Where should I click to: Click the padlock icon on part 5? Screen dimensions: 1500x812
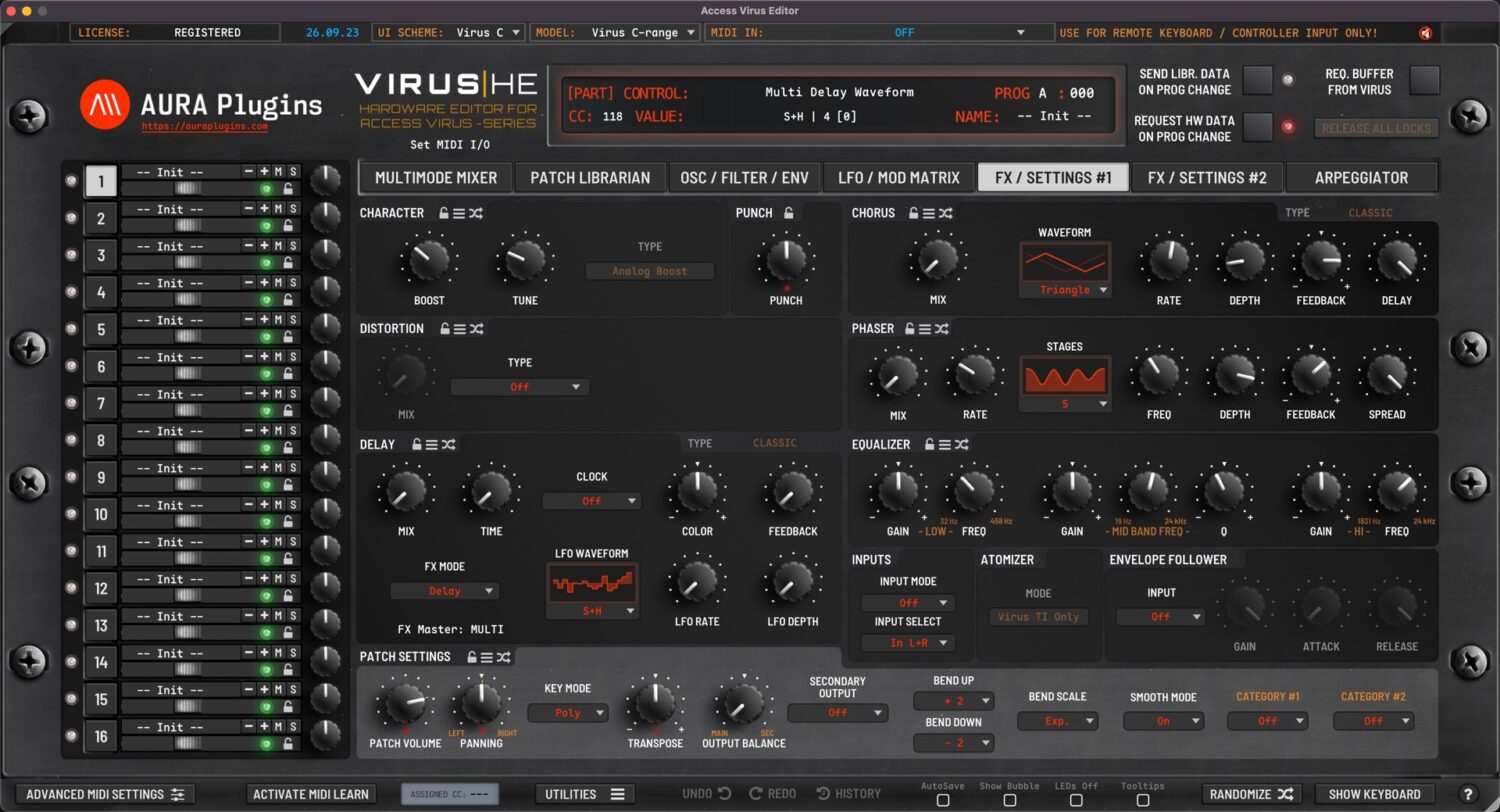288,337
